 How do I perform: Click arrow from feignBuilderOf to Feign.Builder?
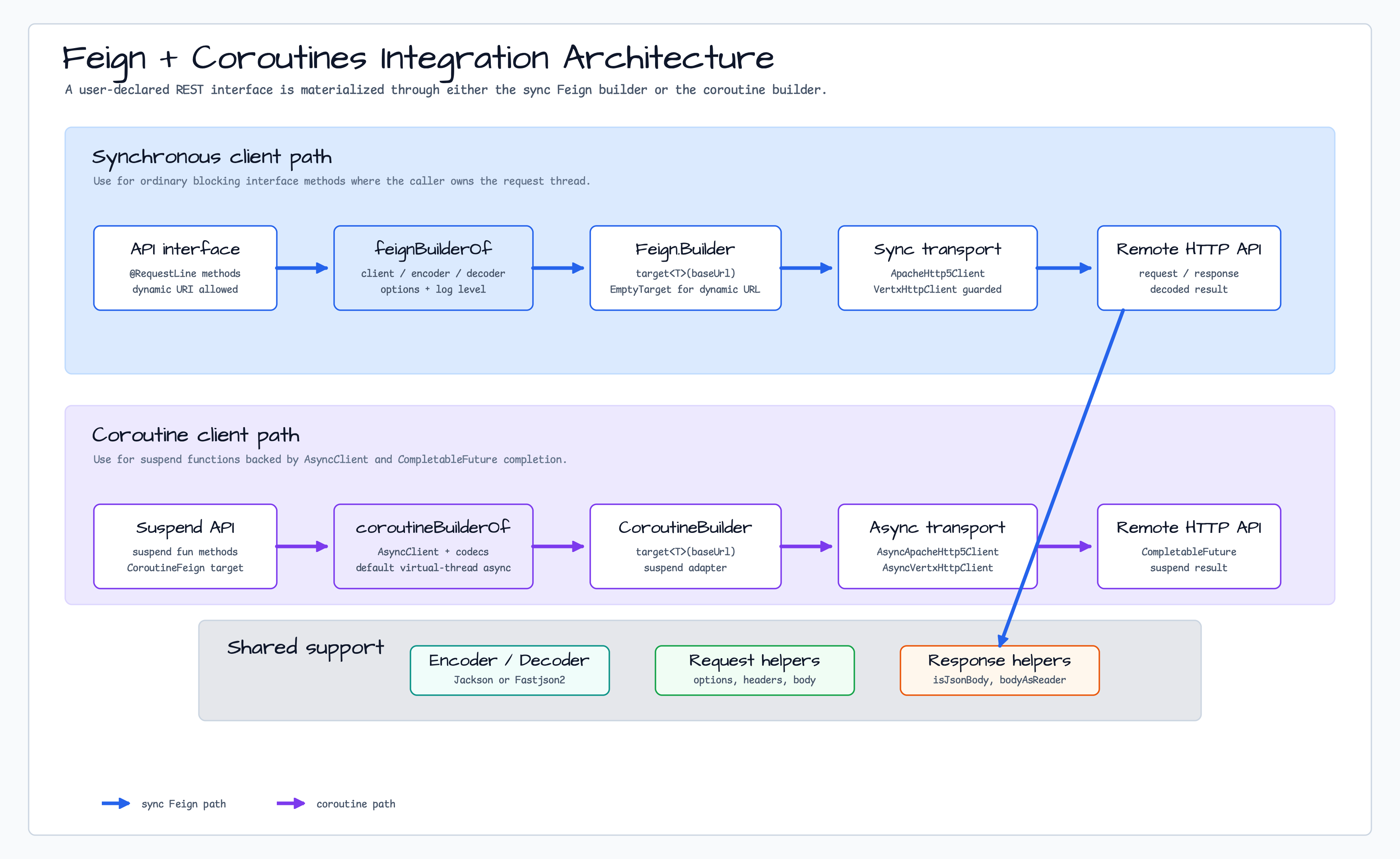(x=558, y=268)
